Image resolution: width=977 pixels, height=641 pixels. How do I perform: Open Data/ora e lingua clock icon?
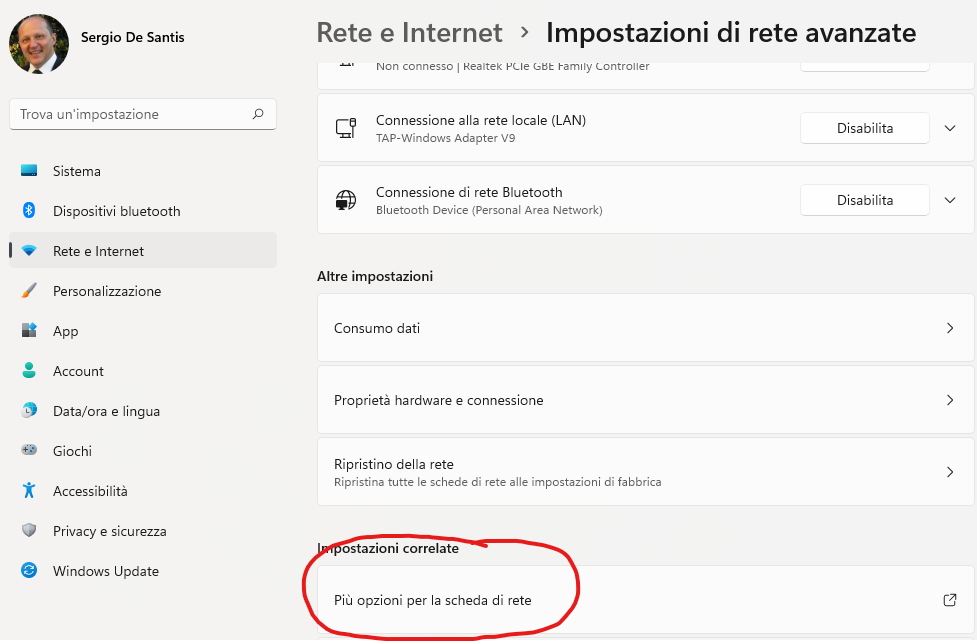click(29, 411)
